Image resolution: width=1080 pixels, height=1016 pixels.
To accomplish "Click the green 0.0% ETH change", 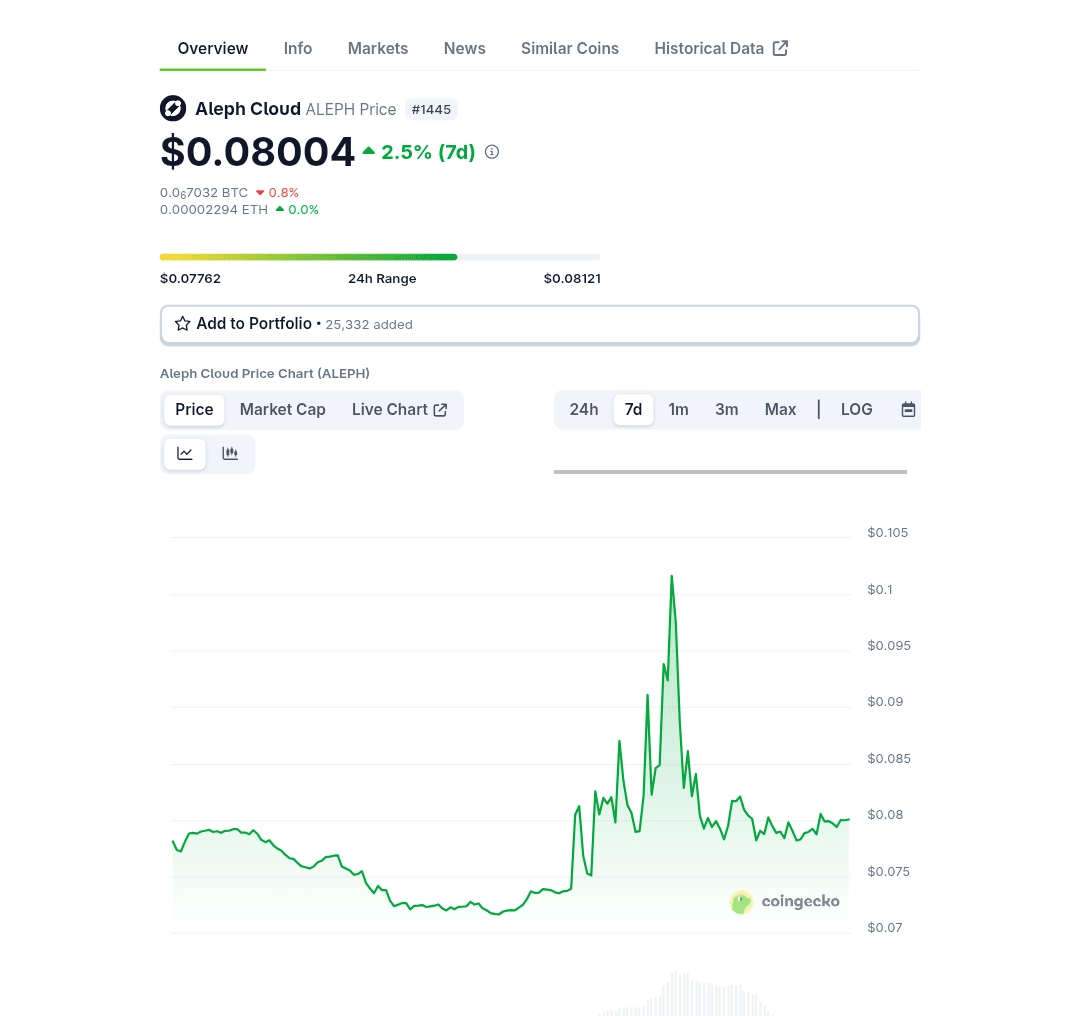I will 298,209.
